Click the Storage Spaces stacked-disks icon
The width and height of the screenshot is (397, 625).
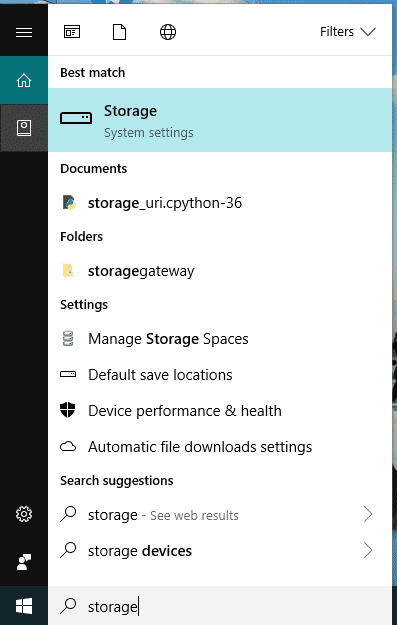[68, 339]
